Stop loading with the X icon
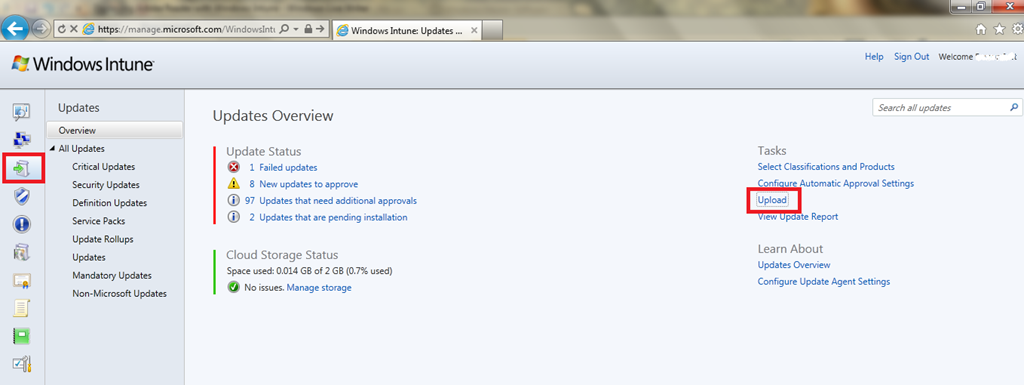The image size is (1024, 385). [74, 29]
